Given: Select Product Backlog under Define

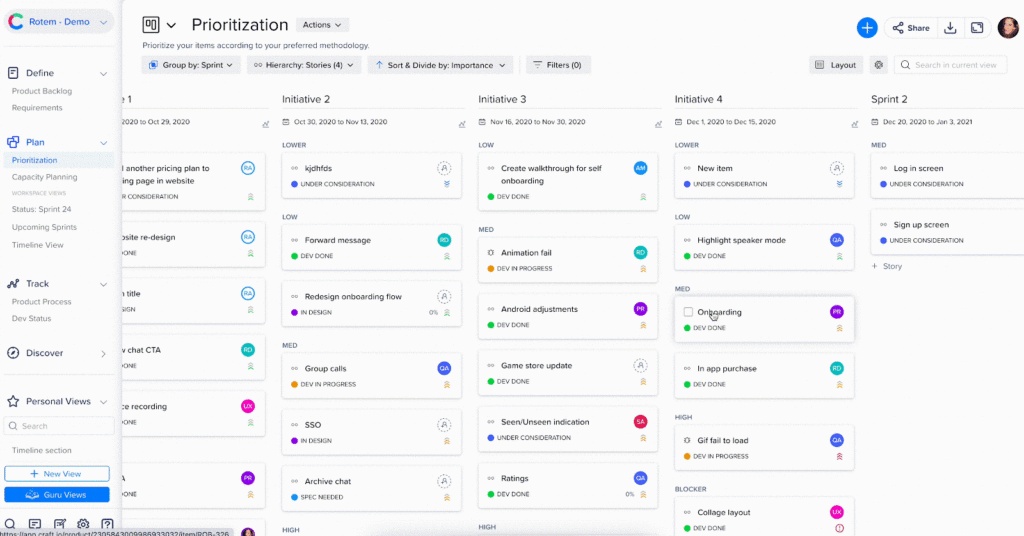Looking at the screenshot, I should coord(41,91).
